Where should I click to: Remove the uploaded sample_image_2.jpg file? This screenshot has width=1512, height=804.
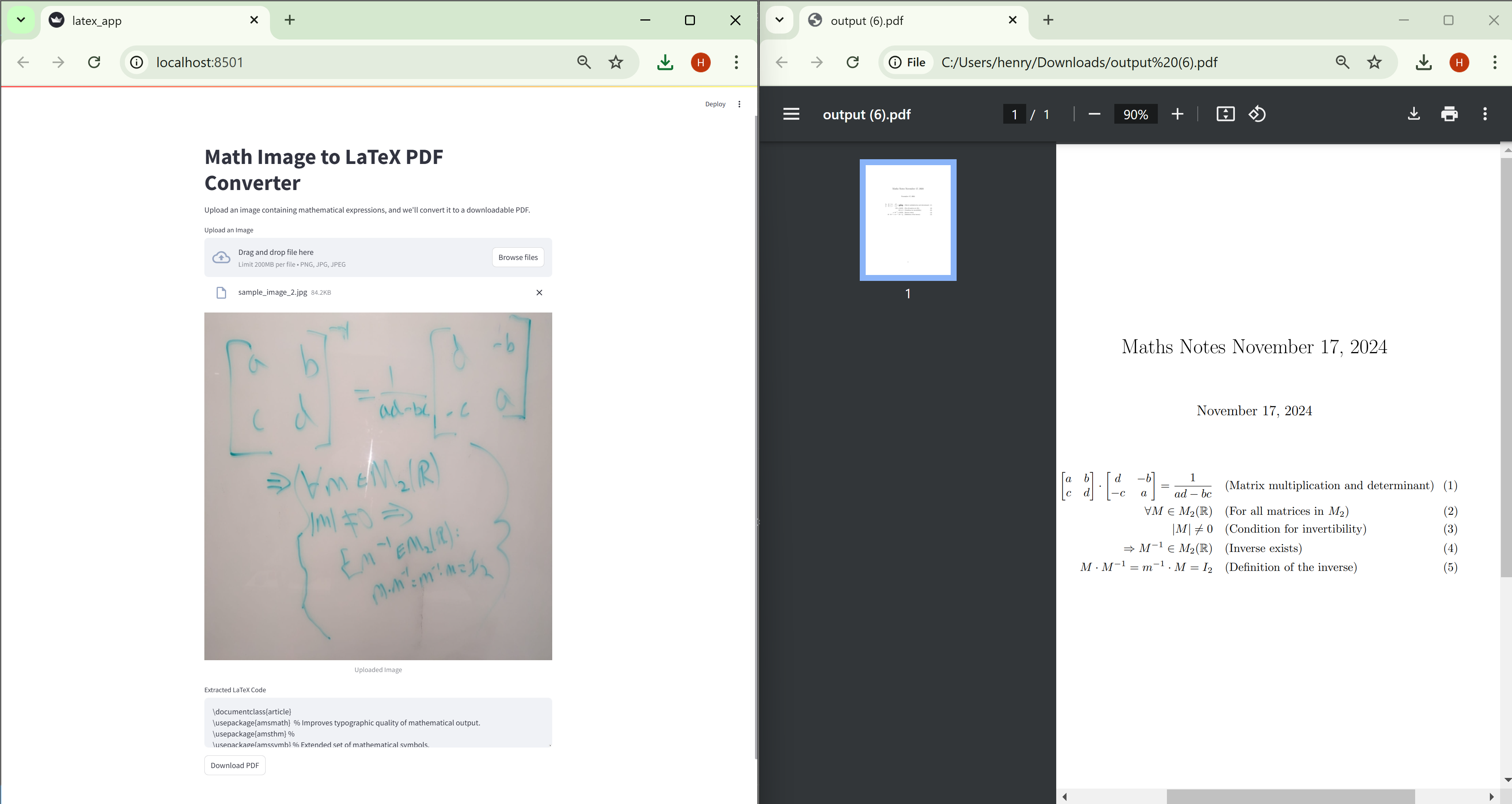click(x=539, y=292)
